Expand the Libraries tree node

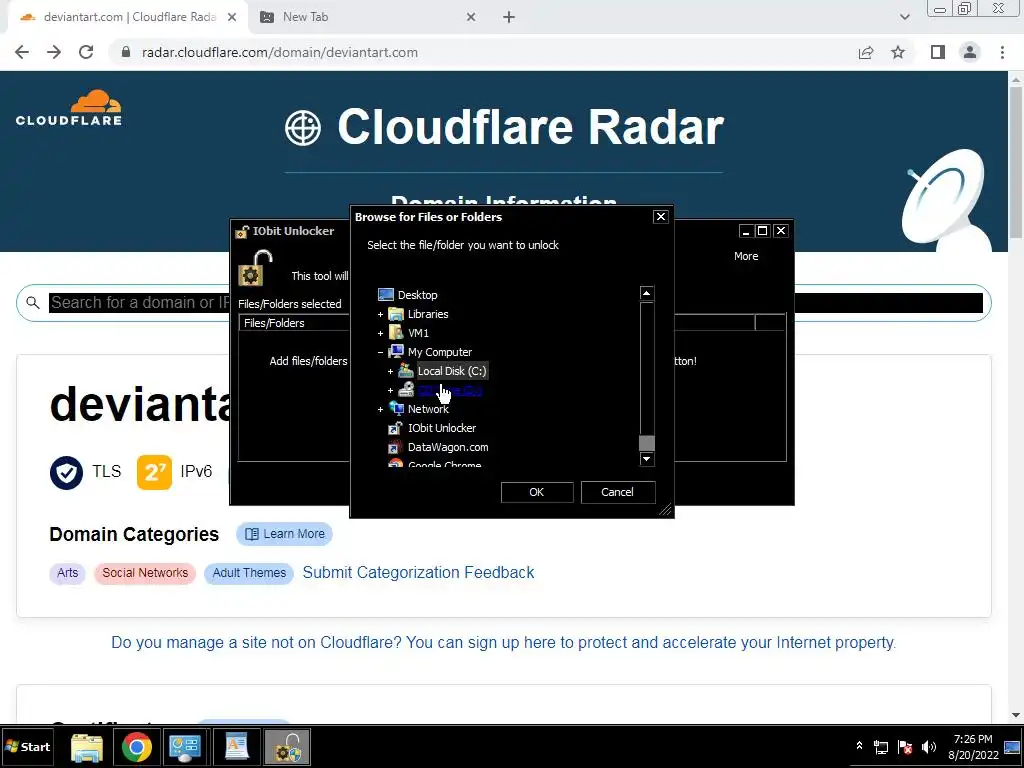pos(380,314)
